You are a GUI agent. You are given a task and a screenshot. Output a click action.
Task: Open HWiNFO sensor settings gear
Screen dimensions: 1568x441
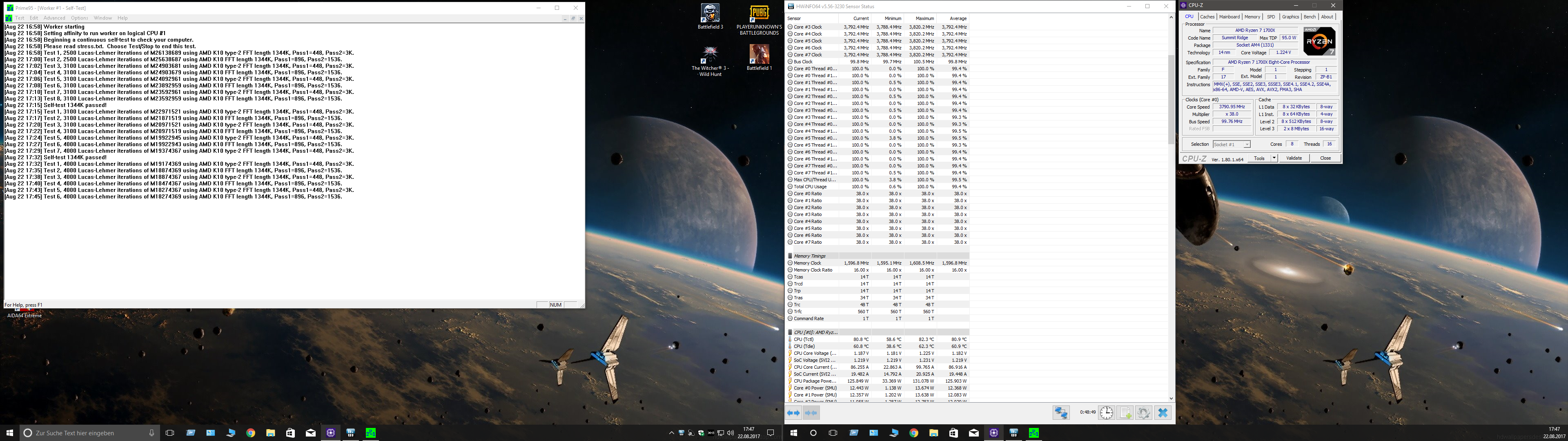[x=1144, y=413]
